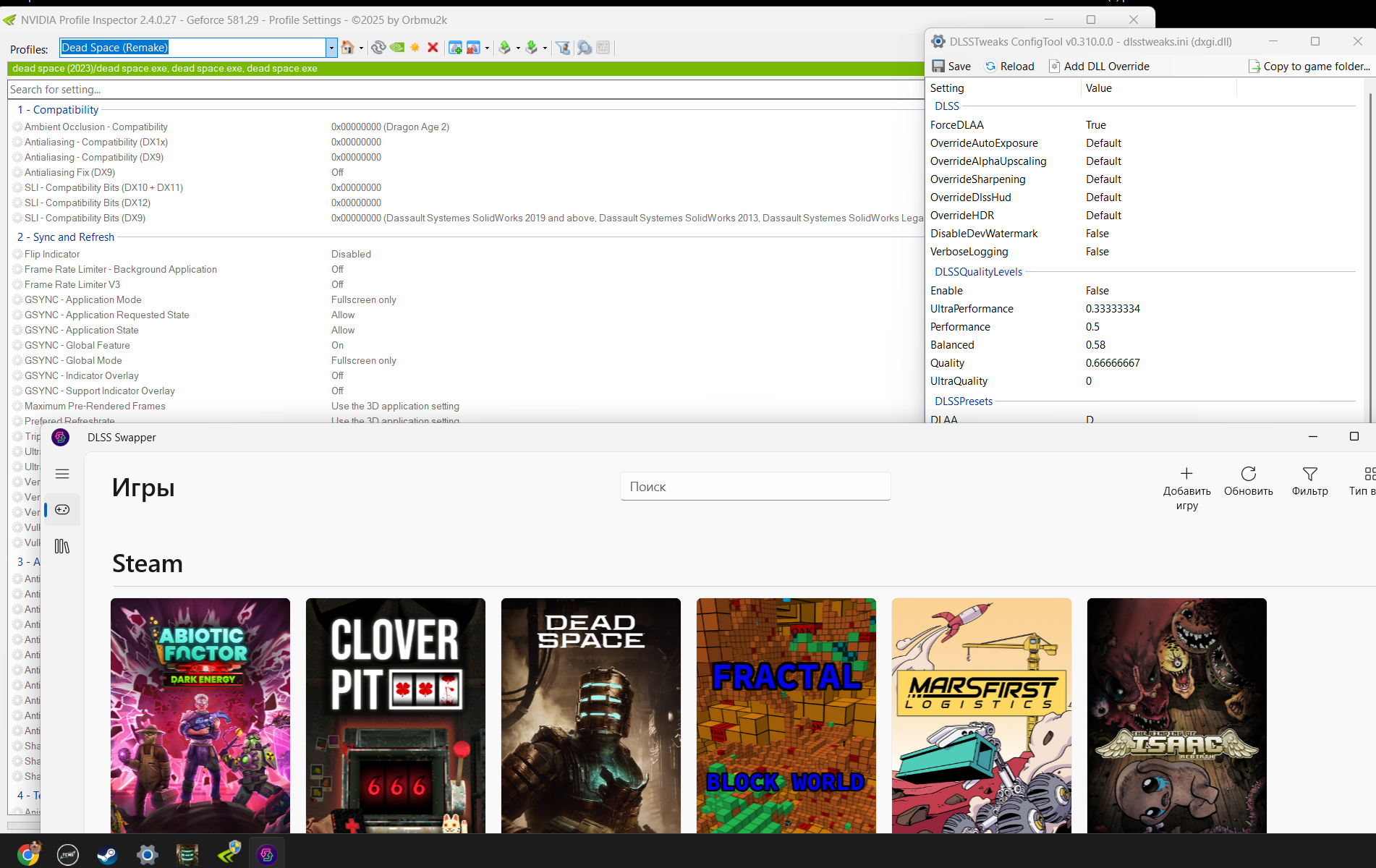Screen dimensions: 1376x868
Task: Click the Profiles name field showing Dead Space (Remake)
Action: 193,48
